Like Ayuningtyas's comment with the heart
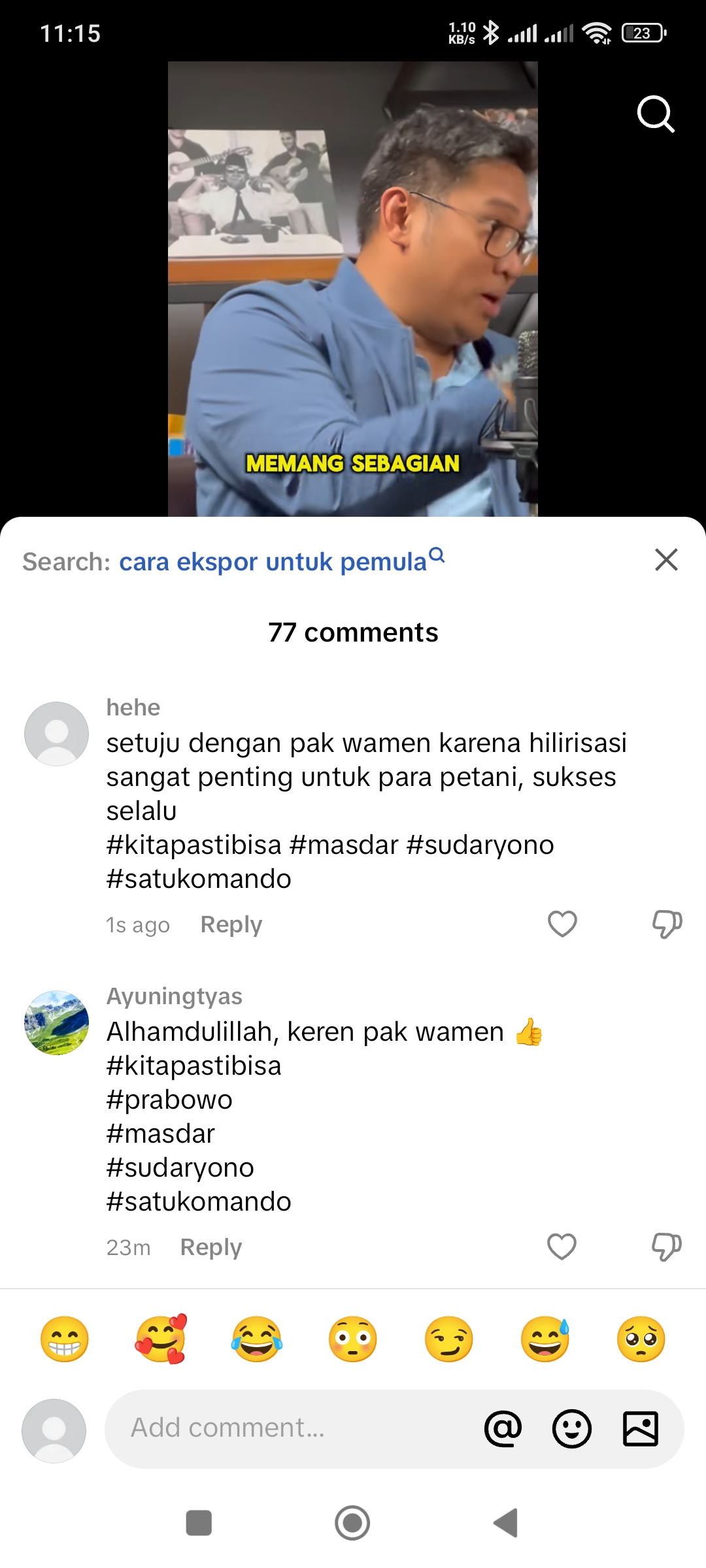706x1568 pixels. click(x=562, y=1247)
